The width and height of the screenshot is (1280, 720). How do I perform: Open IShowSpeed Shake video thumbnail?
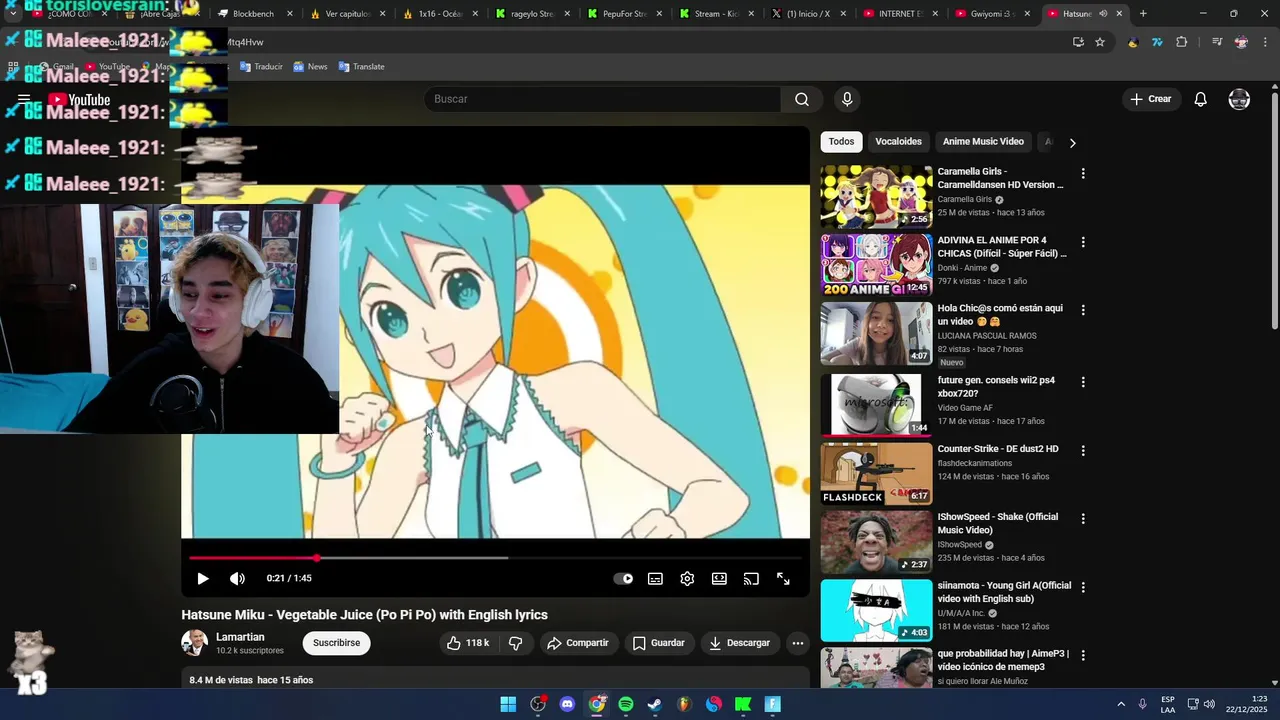[x=876, y=542]
